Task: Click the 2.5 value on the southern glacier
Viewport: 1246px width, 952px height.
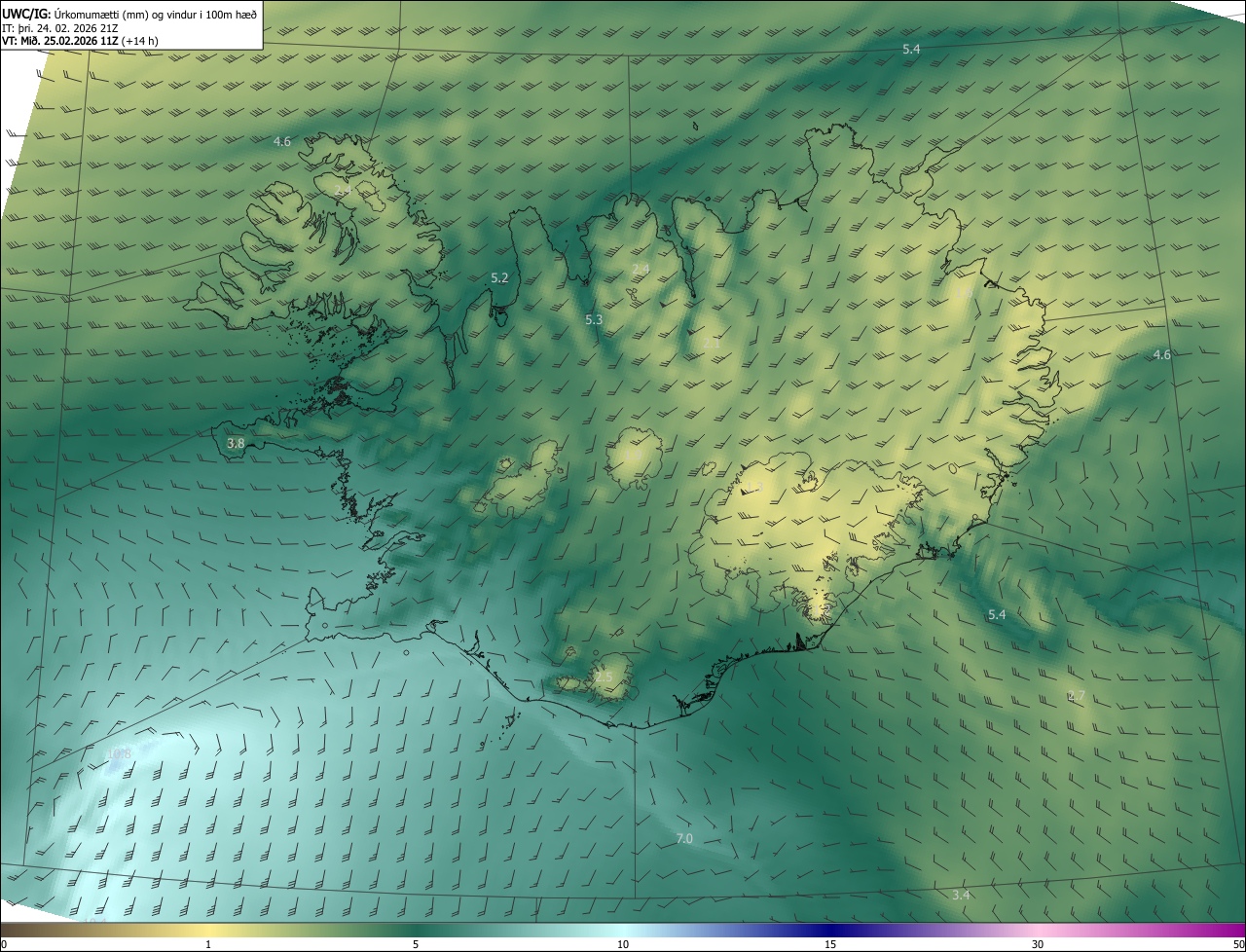Action: click(605, 677)
